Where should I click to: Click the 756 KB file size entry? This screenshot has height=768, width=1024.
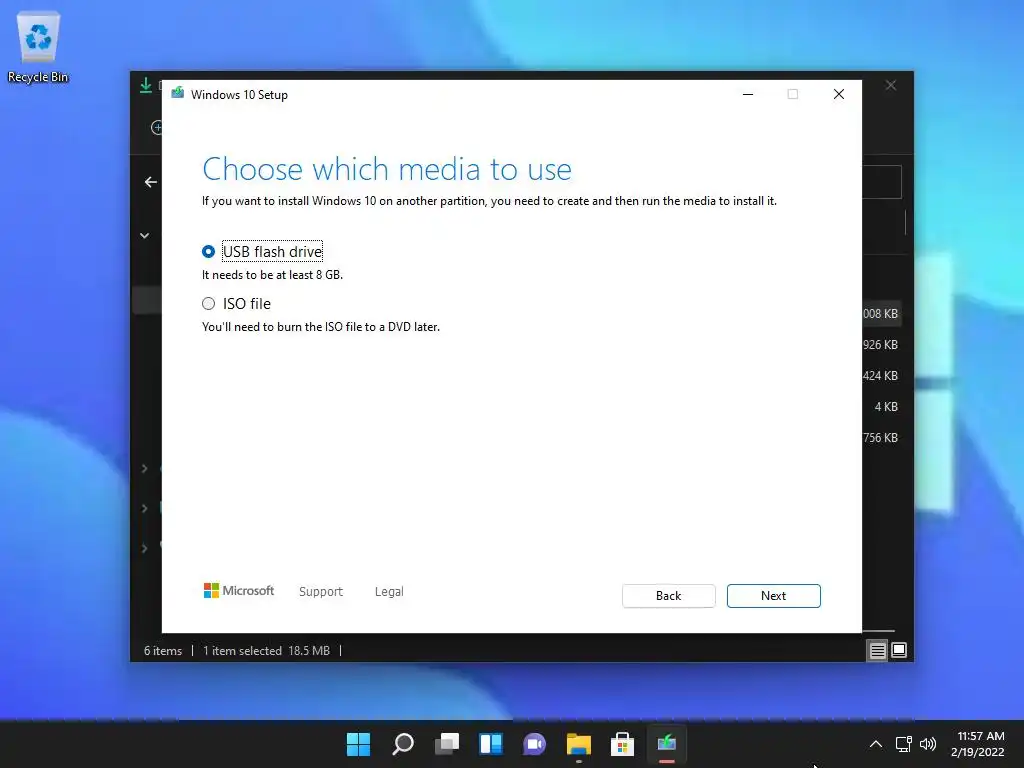click(x=880, y=438)
